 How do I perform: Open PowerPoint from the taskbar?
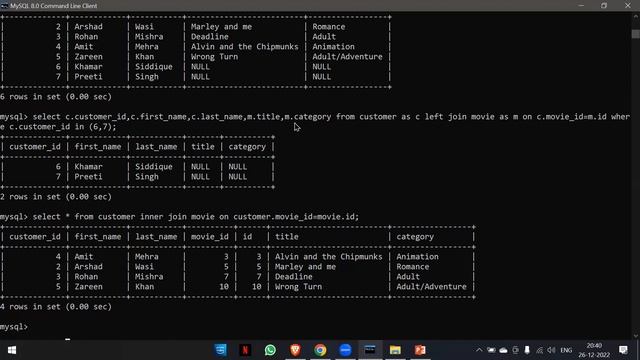[420, 350]
